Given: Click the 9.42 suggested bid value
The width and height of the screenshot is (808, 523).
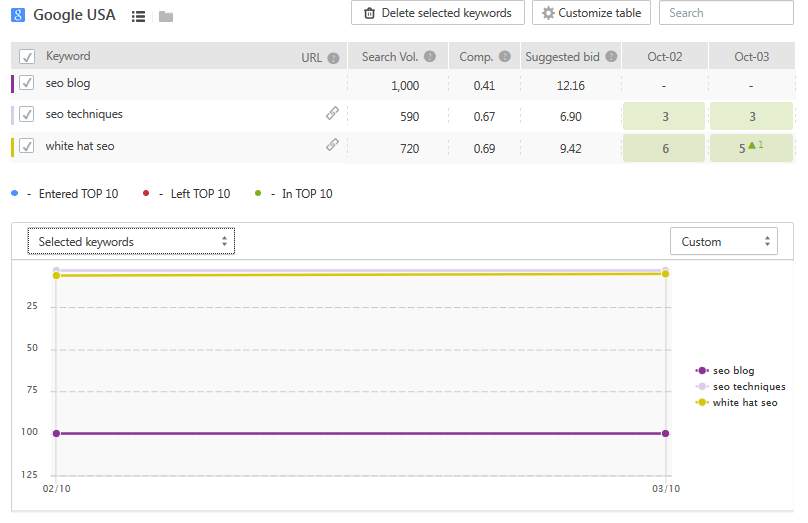Looking at the screenshot, I should [570, 149].
